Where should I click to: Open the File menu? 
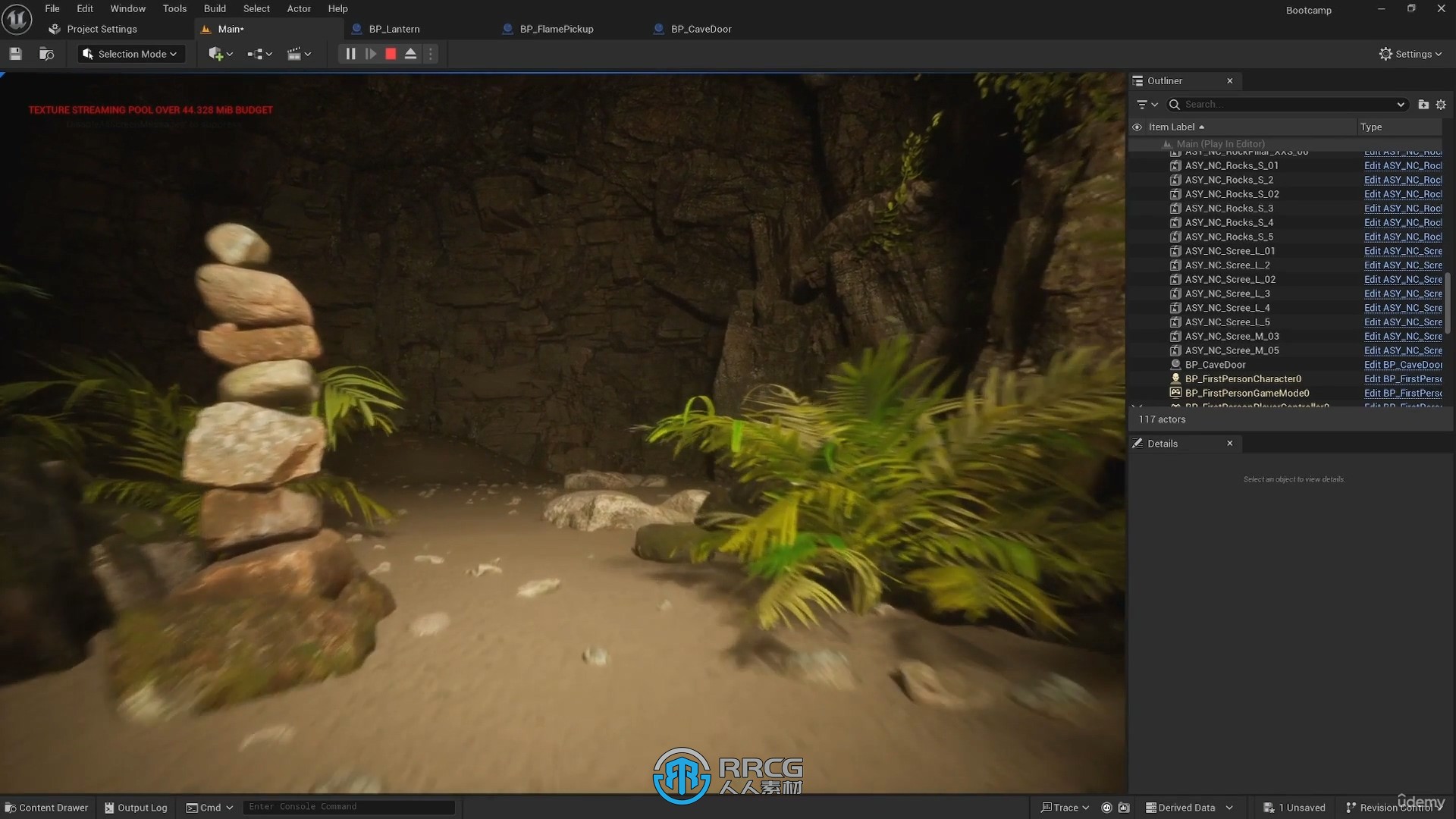[52, 8]
